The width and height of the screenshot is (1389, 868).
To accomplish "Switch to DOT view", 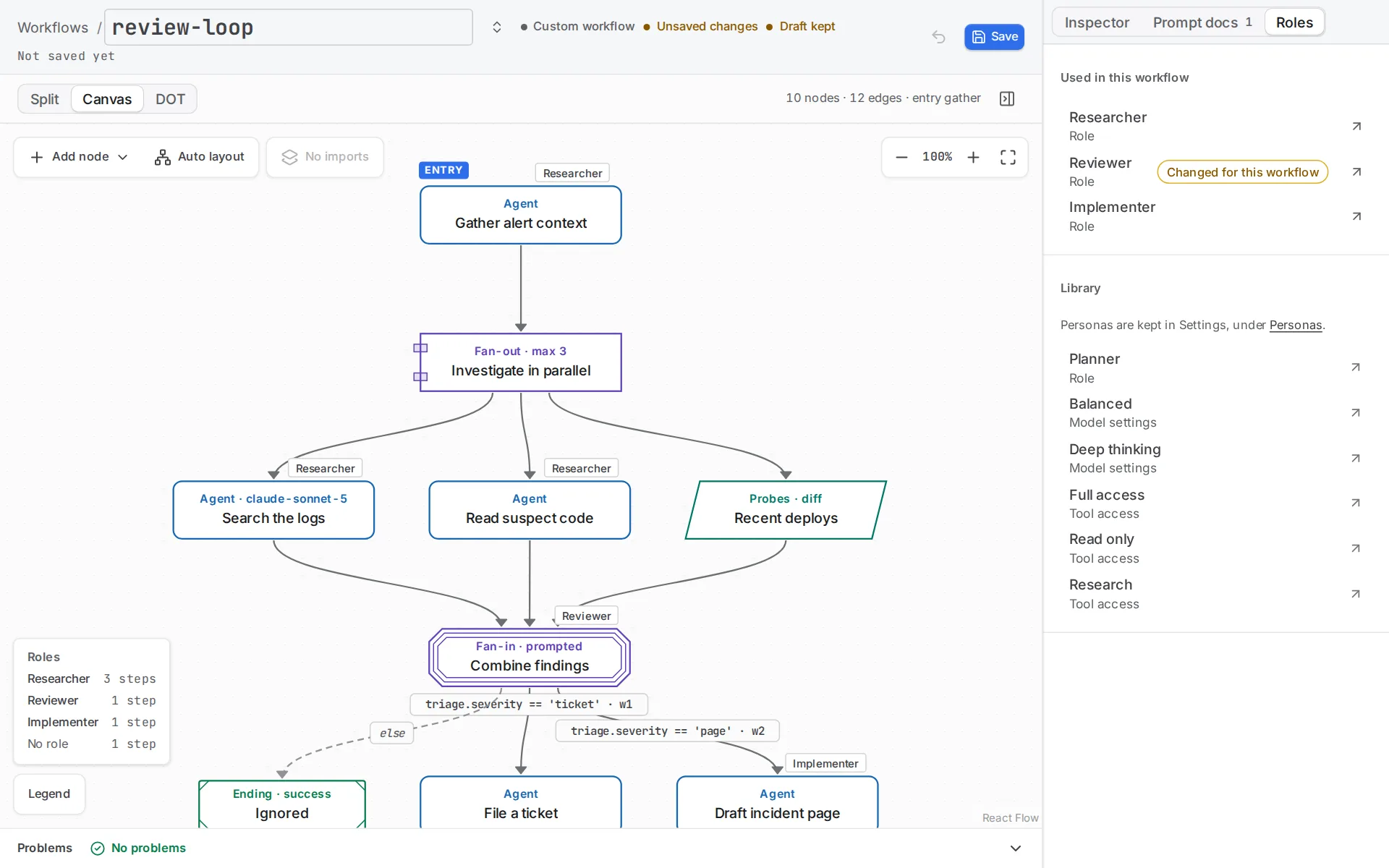I will [170, 99].
